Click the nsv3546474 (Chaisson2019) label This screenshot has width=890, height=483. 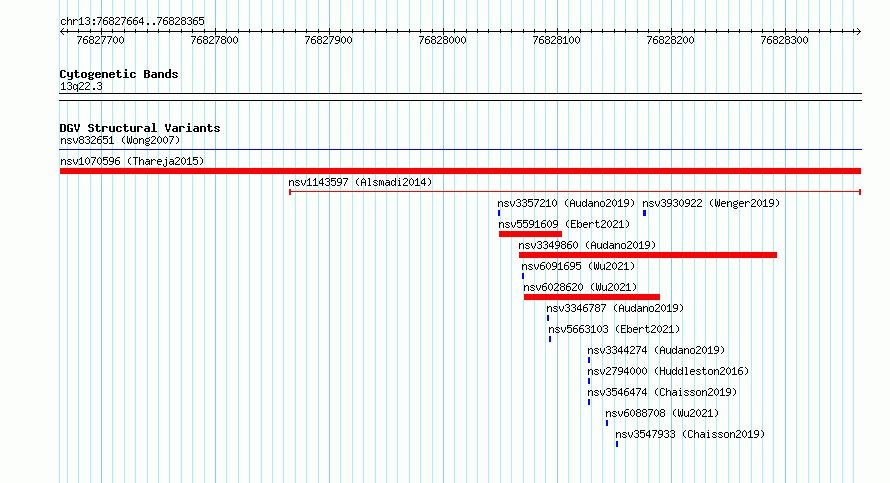(x=662, y=392)
